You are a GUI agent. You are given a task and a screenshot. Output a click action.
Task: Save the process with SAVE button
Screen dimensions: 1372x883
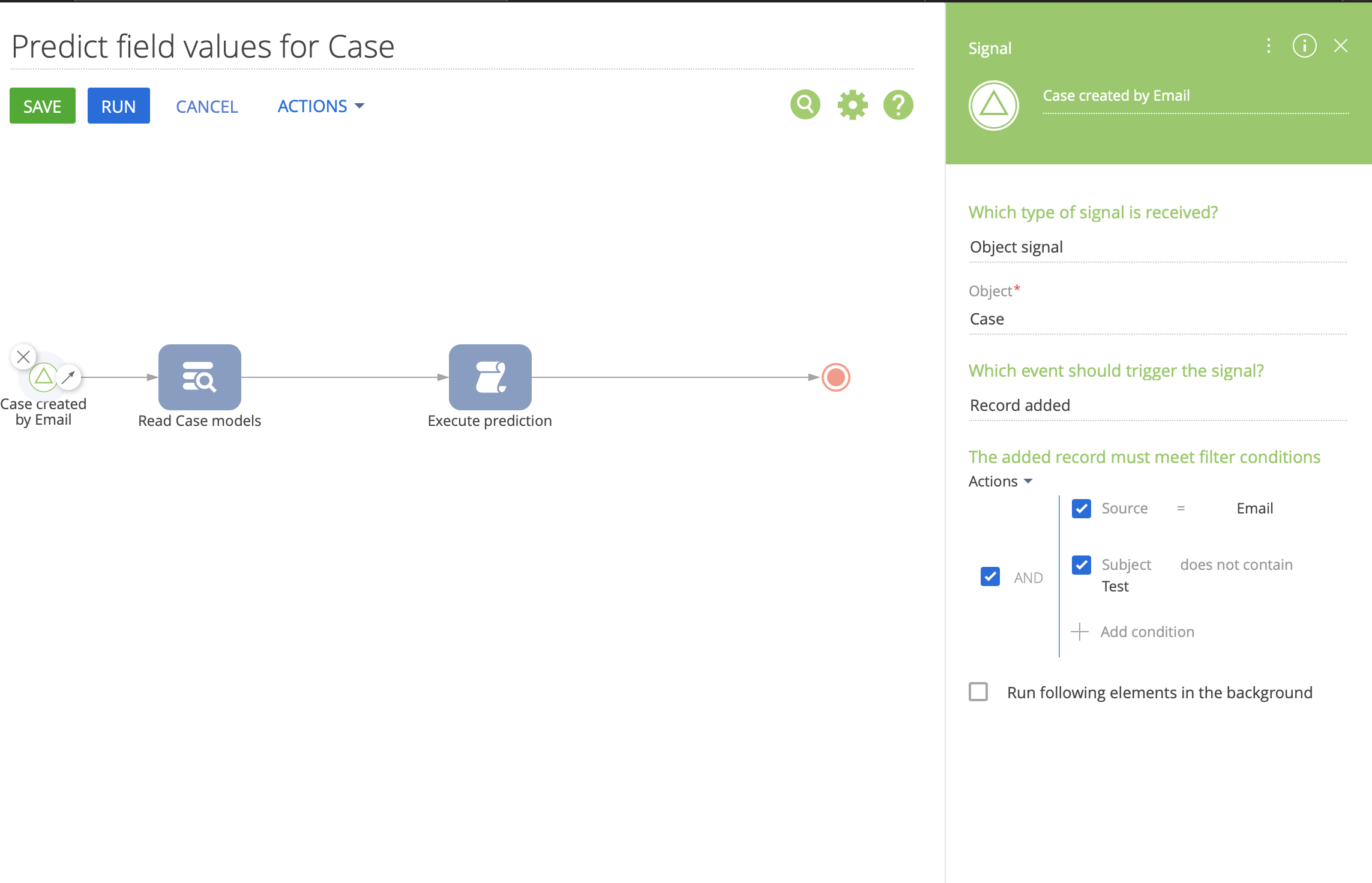pyautogui.click(x=43, y=106)
